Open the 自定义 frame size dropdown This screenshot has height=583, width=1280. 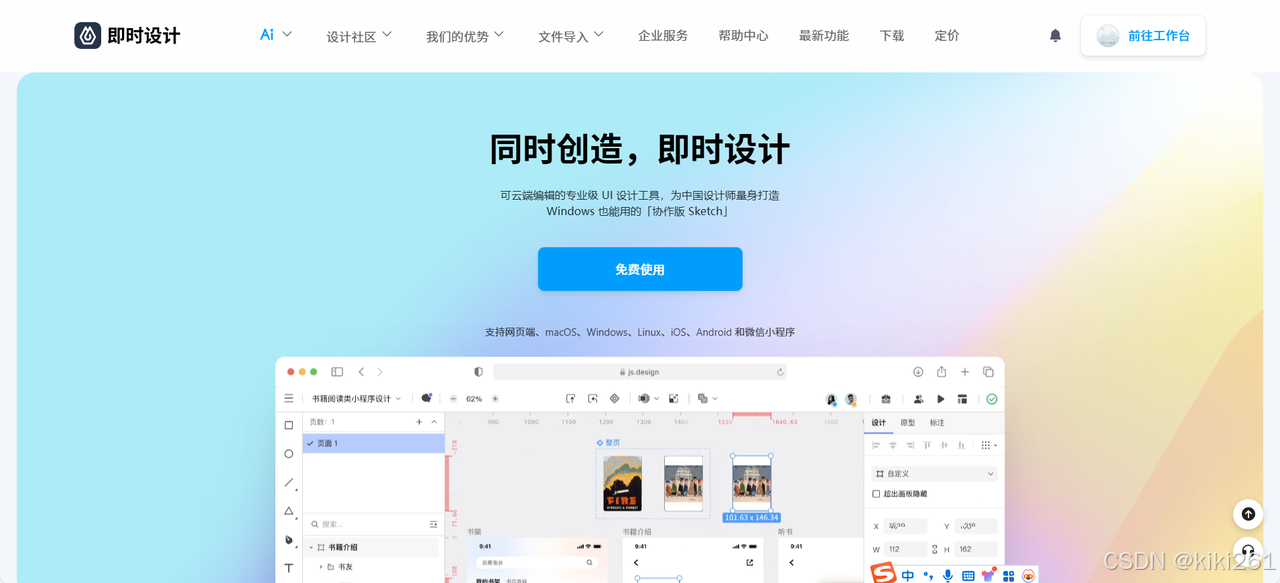(x=935, y=474)
